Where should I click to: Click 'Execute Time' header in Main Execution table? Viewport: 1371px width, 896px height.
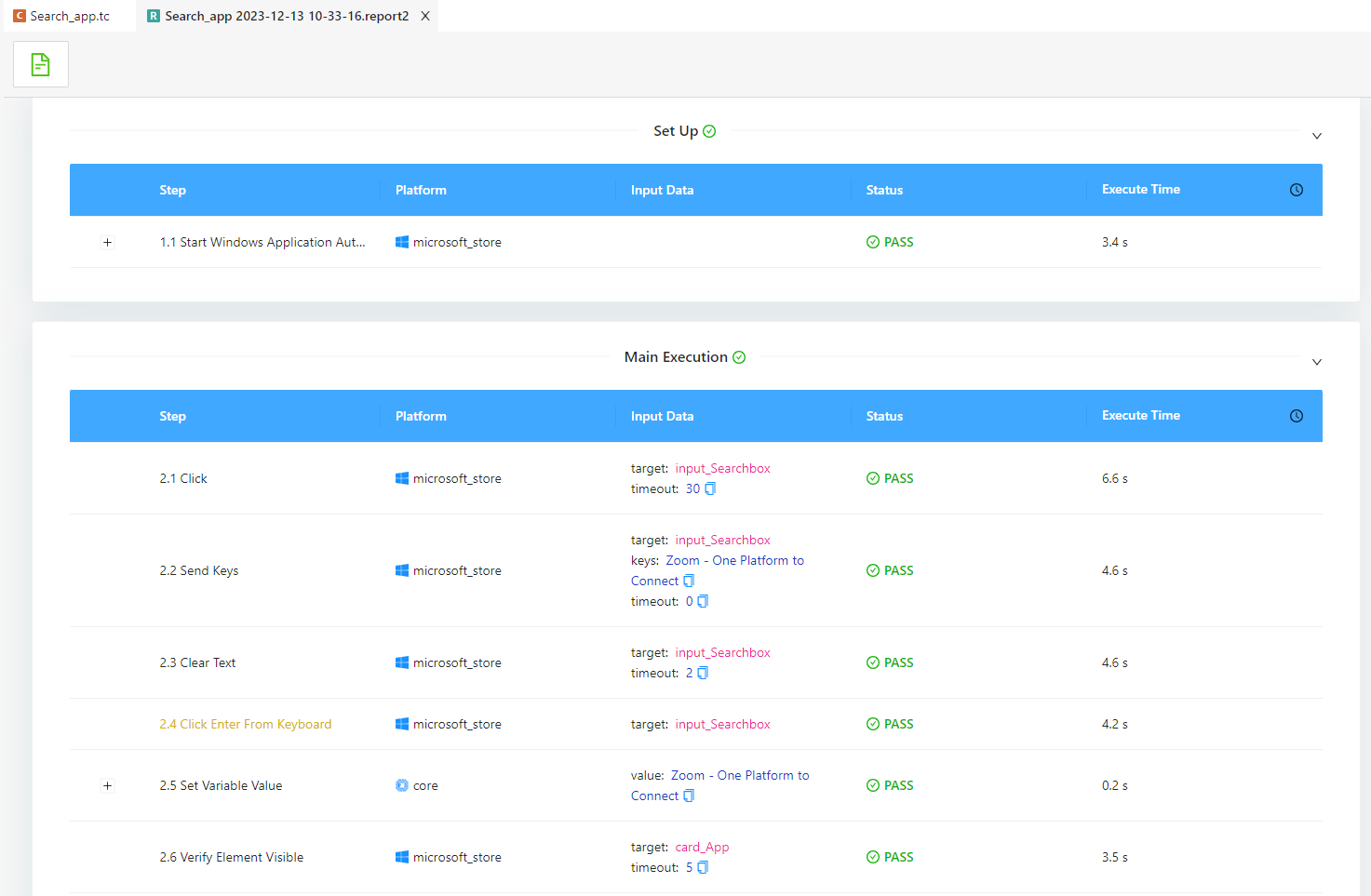tap(1141, 416)
